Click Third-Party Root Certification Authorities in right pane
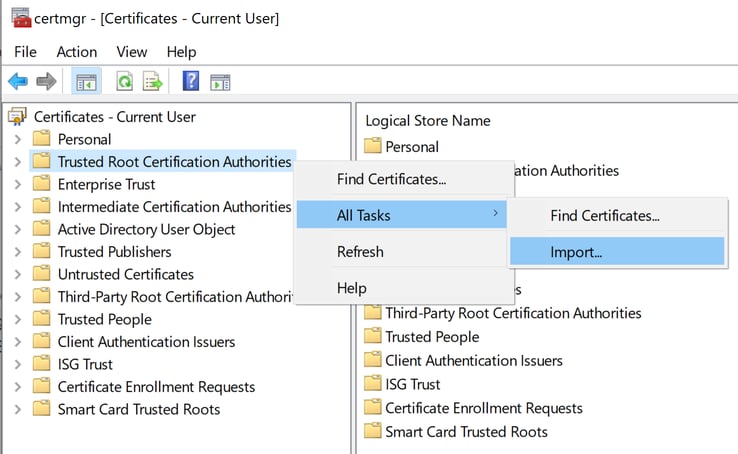Screen dimensions: 738x454 point(513,313)
